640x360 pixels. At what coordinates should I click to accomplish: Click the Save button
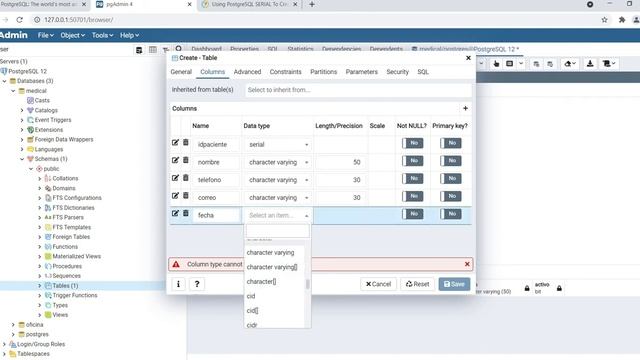pyautogui.click(x=454, y=284)
